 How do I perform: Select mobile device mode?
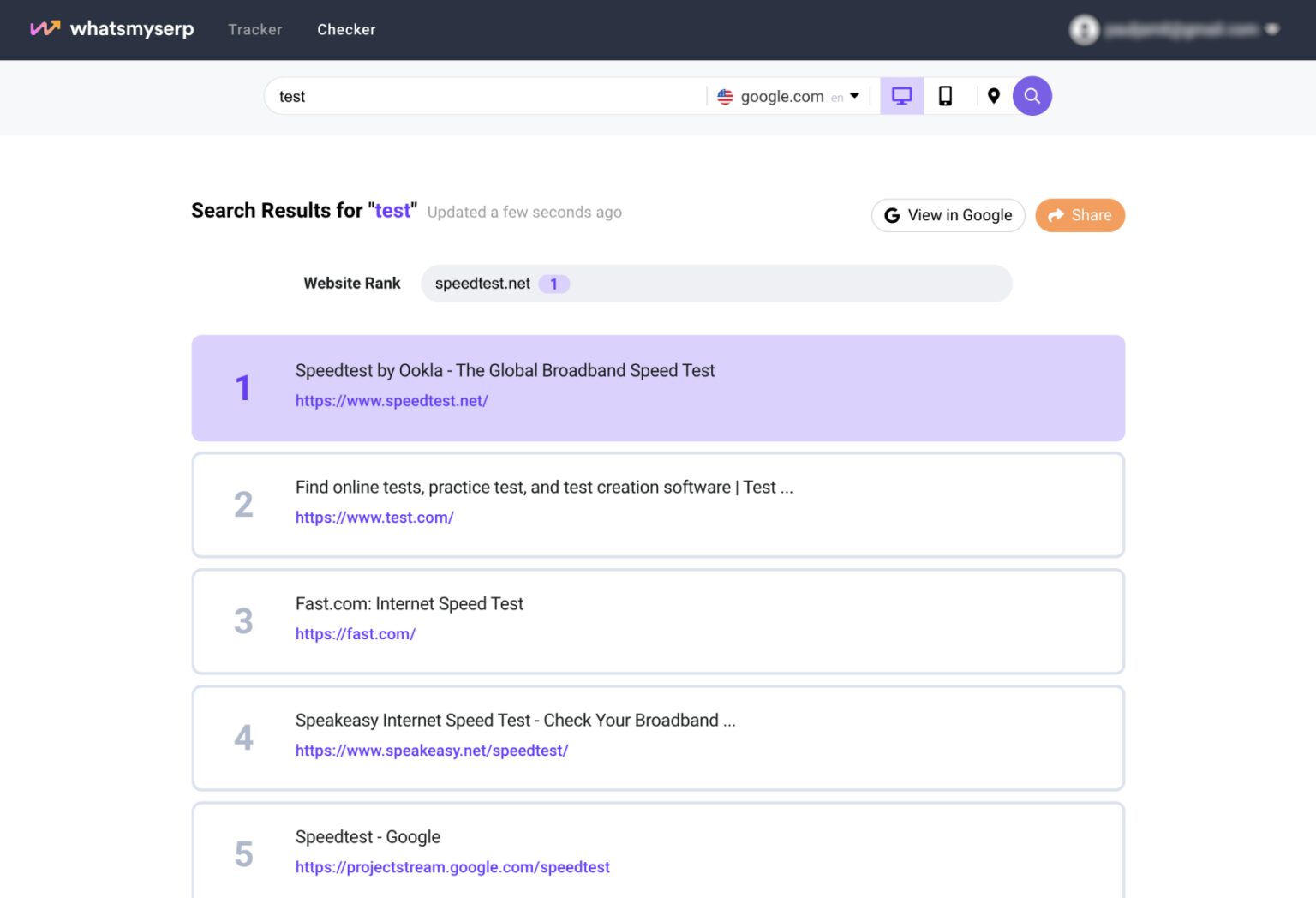[x=945, y=96]
